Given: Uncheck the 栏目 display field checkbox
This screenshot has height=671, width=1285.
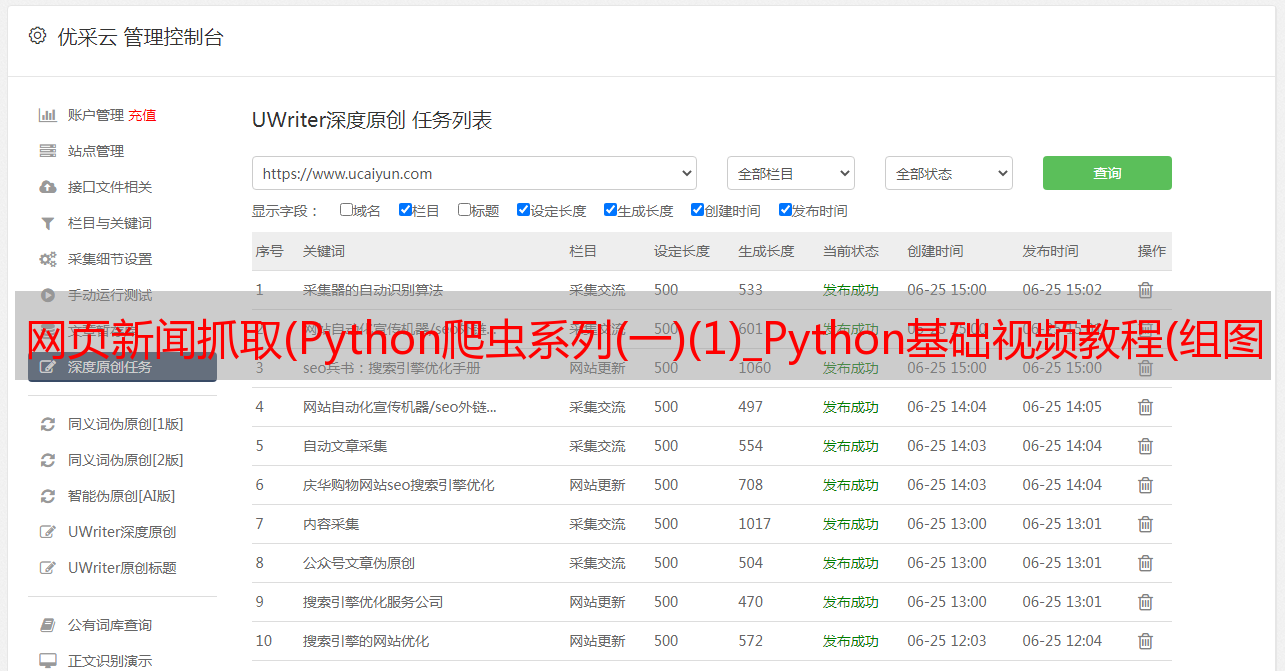Looking at the screenshot, I should point(405,210).
